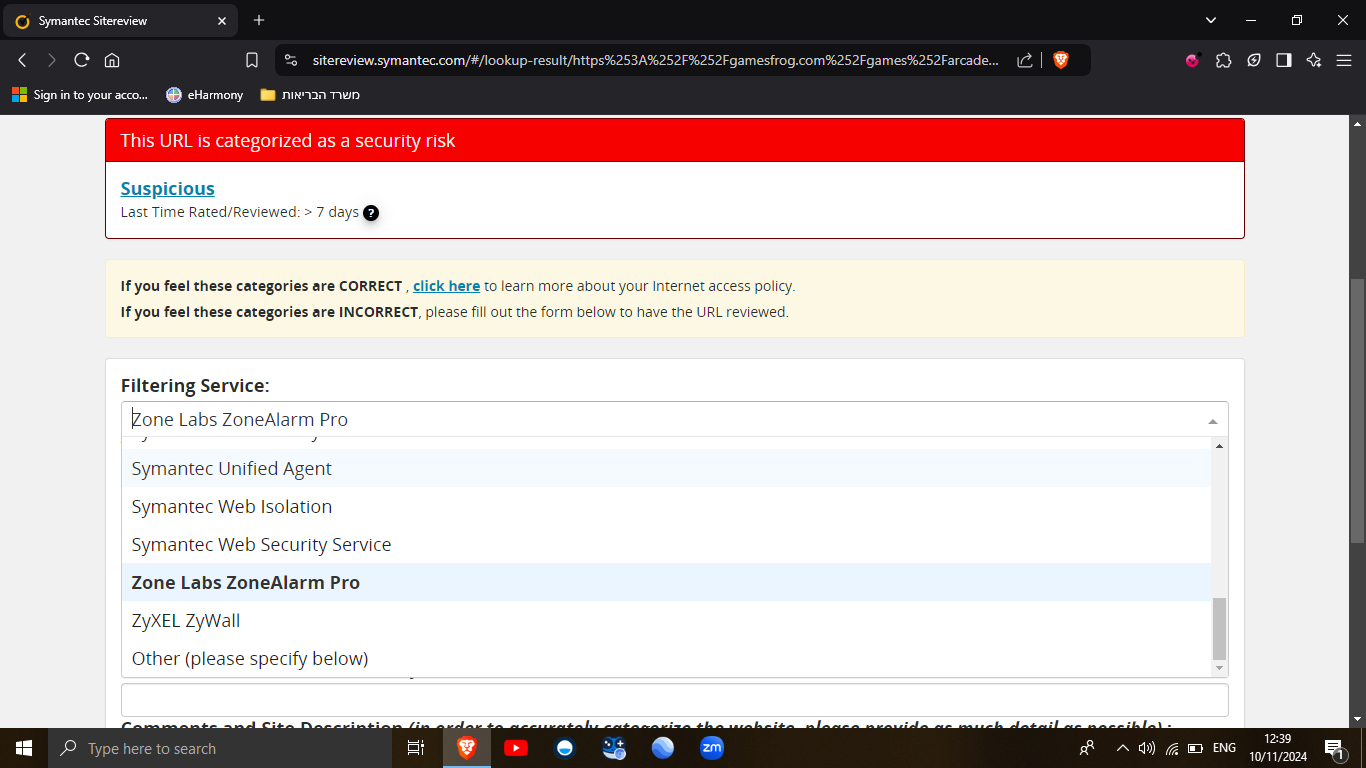This screenshot has height=768, width=1366.
Task: Launch YouTube from the taskbar
Action: [x=516, y=748]
